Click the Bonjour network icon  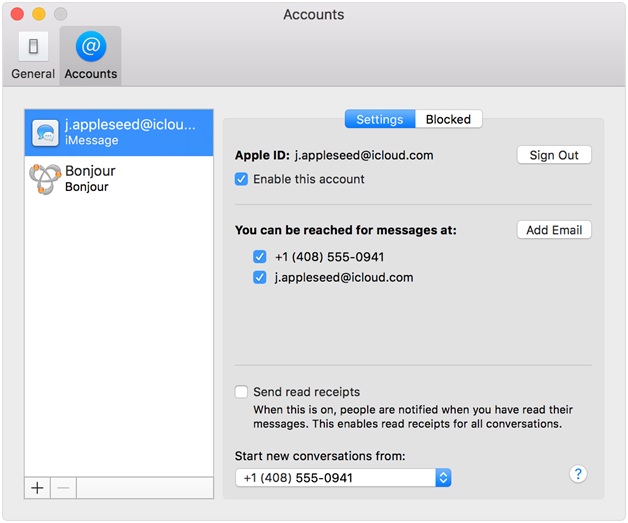click(x=45, y=179)
